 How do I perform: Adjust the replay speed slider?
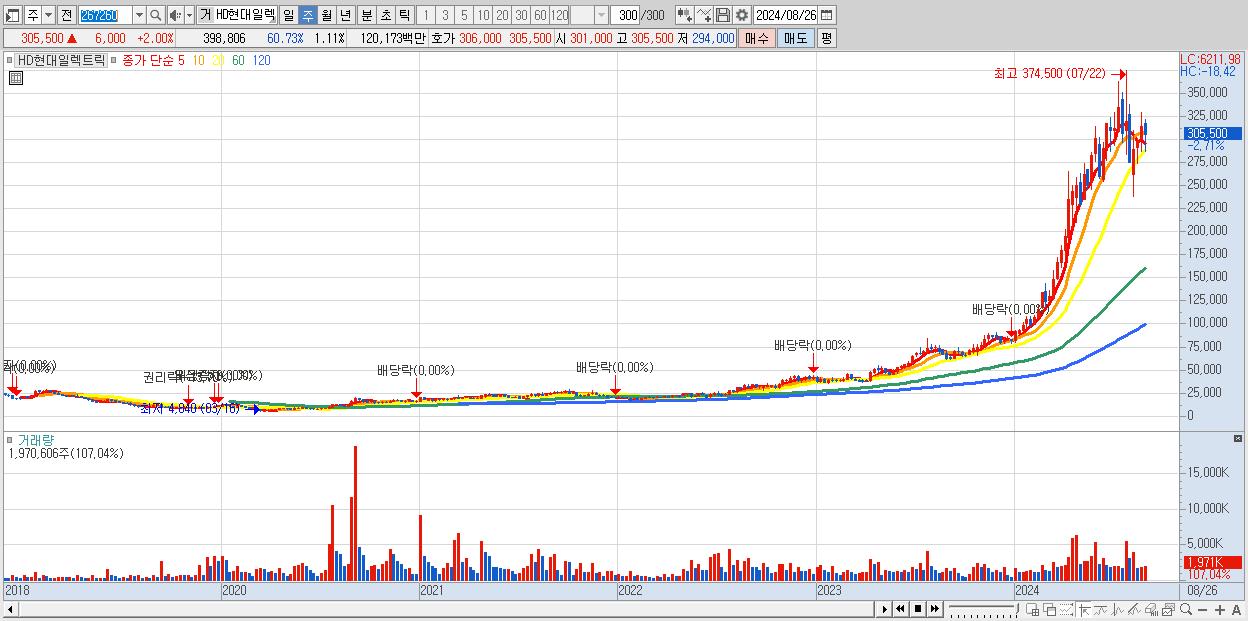[x=984, y=609]
